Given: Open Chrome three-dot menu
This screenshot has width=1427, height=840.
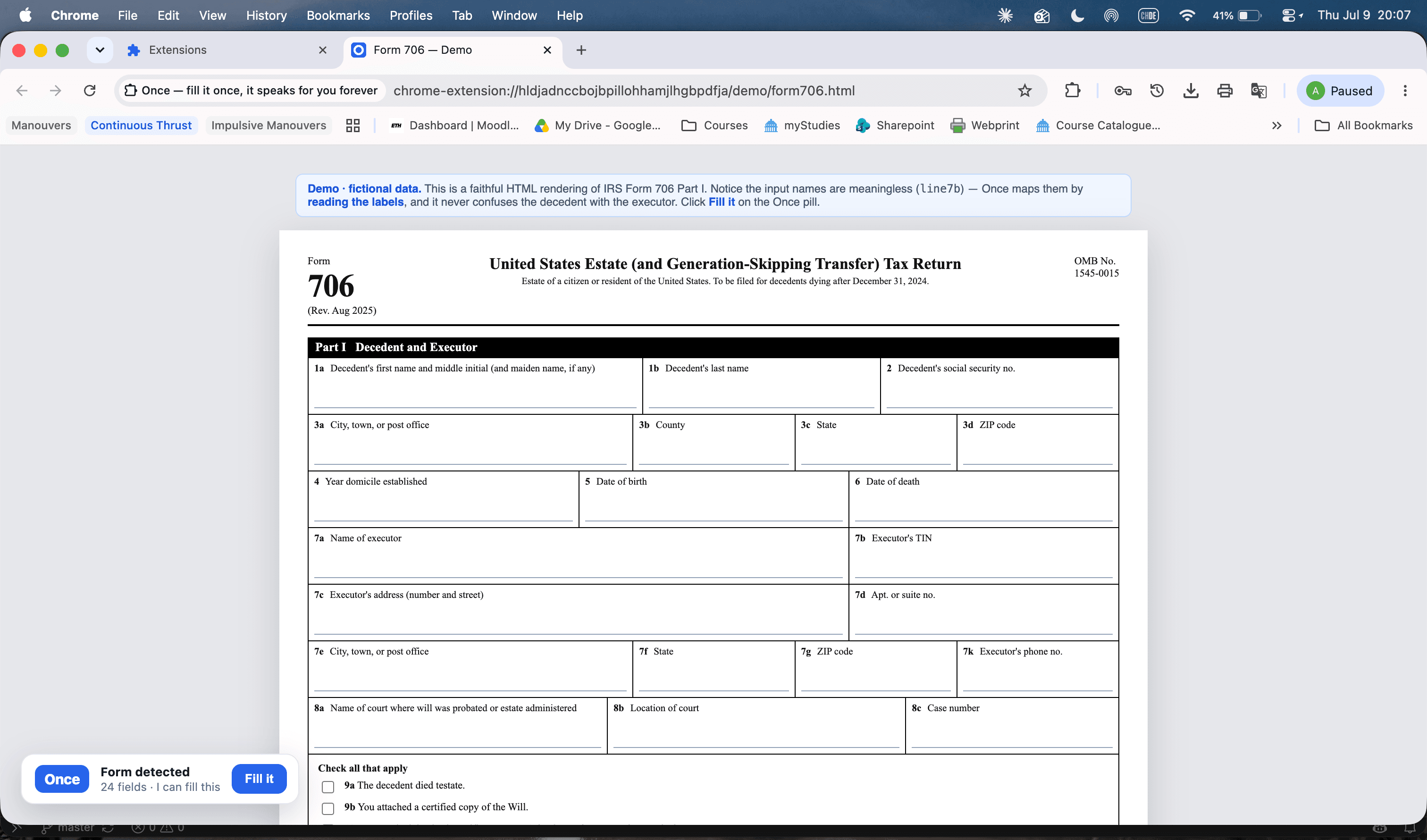Looking at the screenshot, I should point(1405,91).
